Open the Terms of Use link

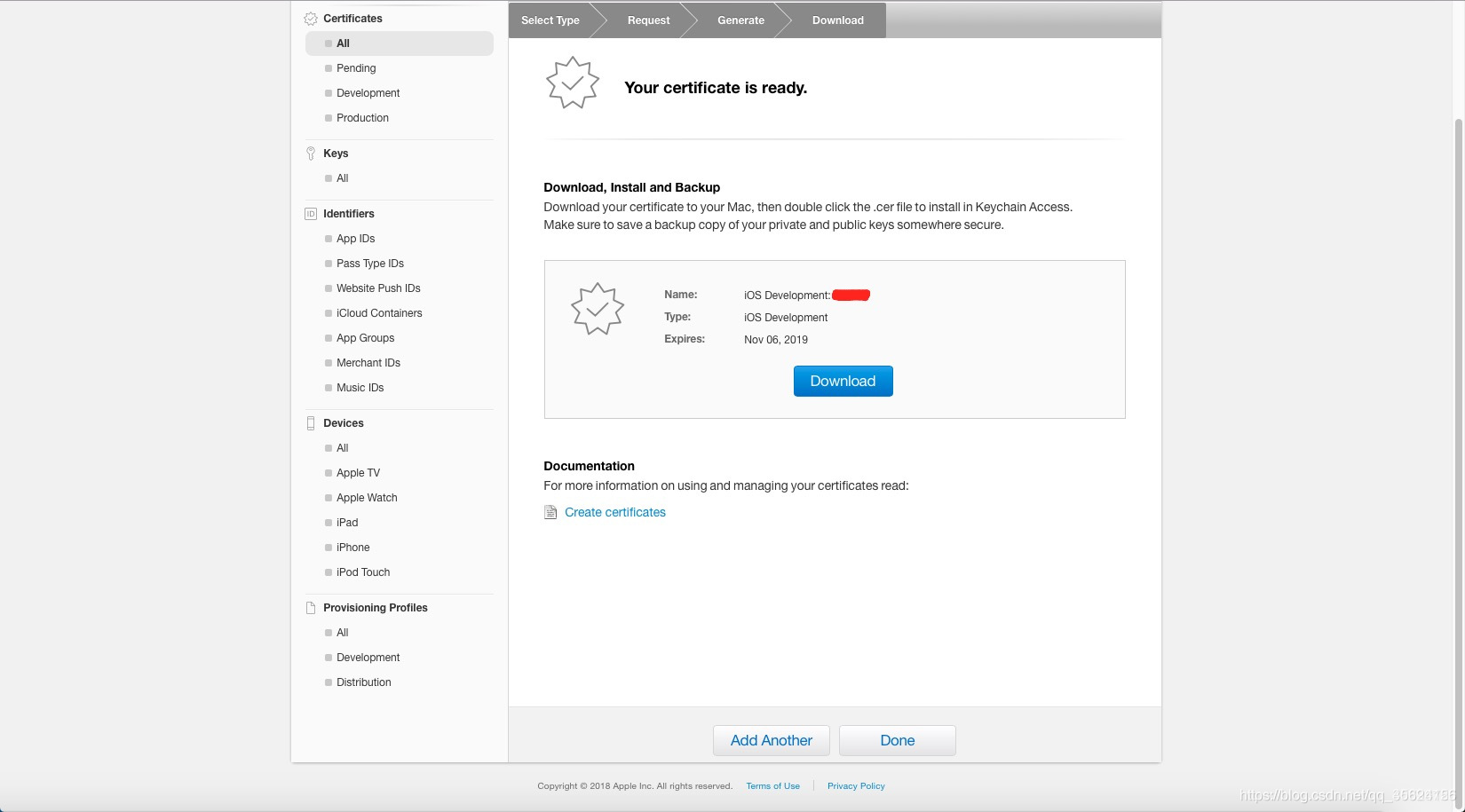click(x=773, y=786)
